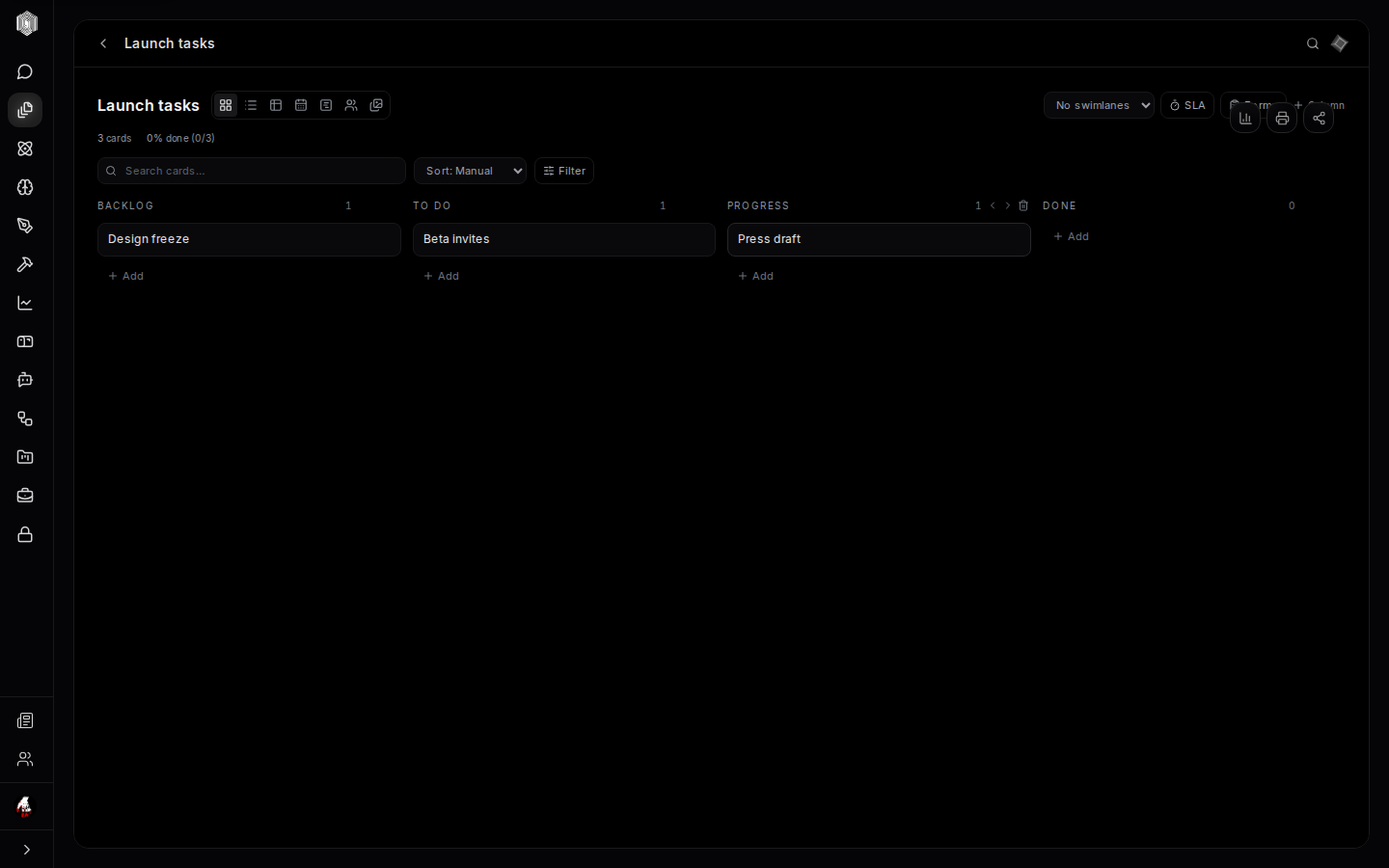The width and height of the screenshot is (1389, 868).
Task: Switch to the gallery view icon
Action: tap(376, 105)
